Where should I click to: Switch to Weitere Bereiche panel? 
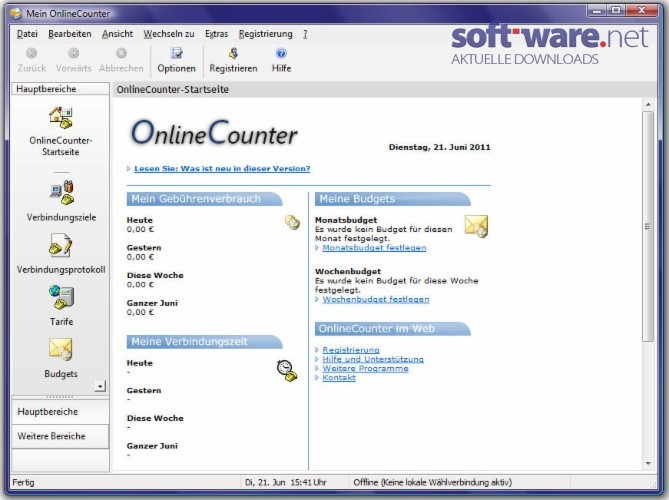[x=60, y=436]
